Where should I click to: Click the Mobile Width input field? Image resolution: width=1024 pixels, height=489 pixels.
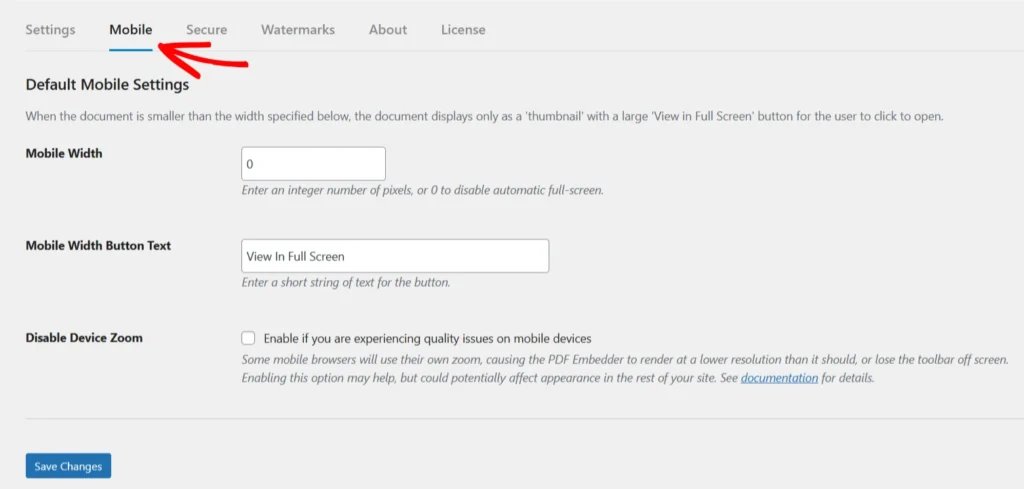coord(313,164)
